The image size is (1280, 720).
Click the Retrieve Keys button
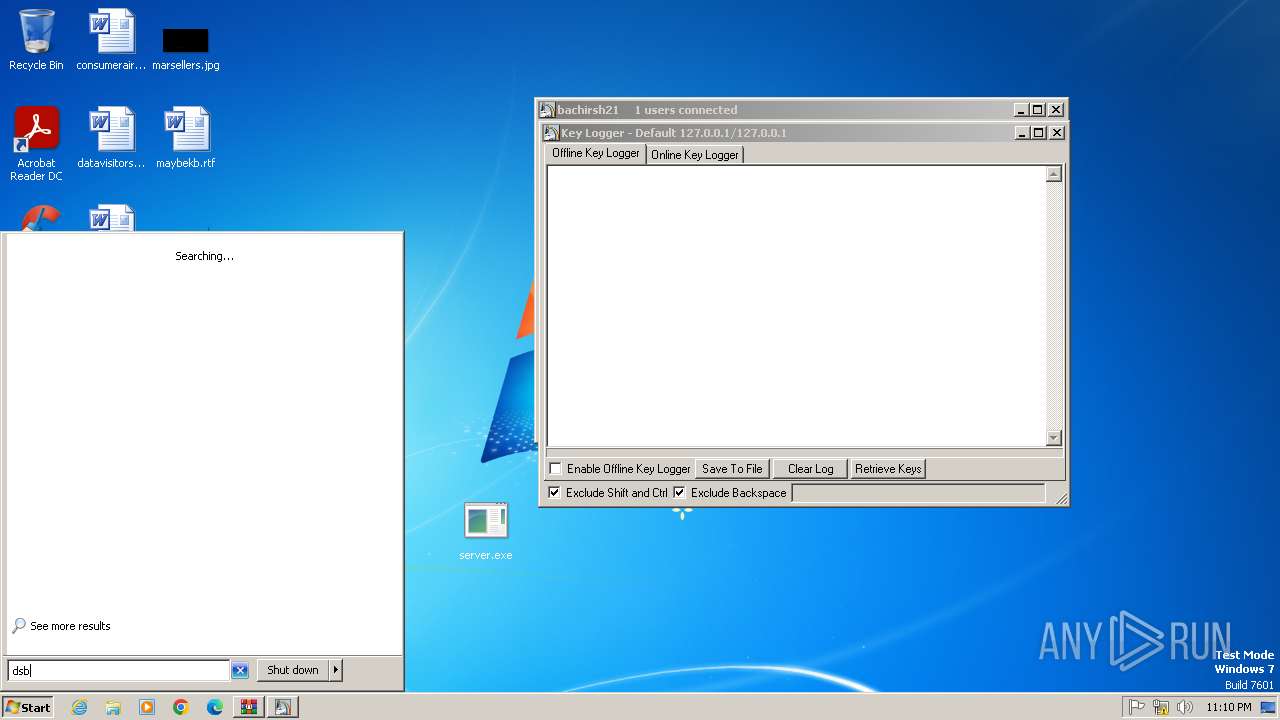coord(888,469)
